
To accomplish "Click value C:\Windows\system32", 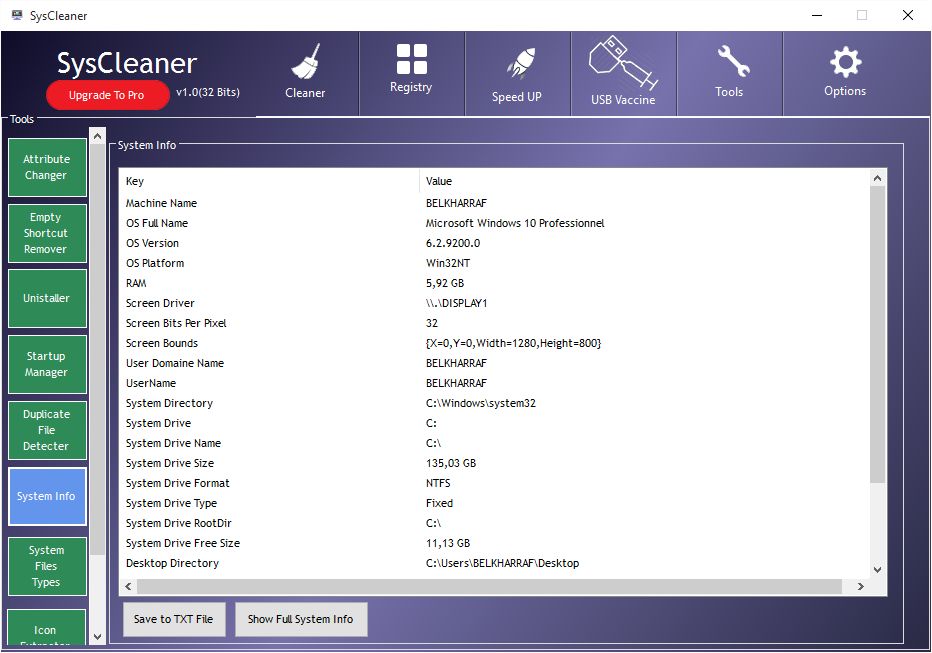I will tap(481, 403).
